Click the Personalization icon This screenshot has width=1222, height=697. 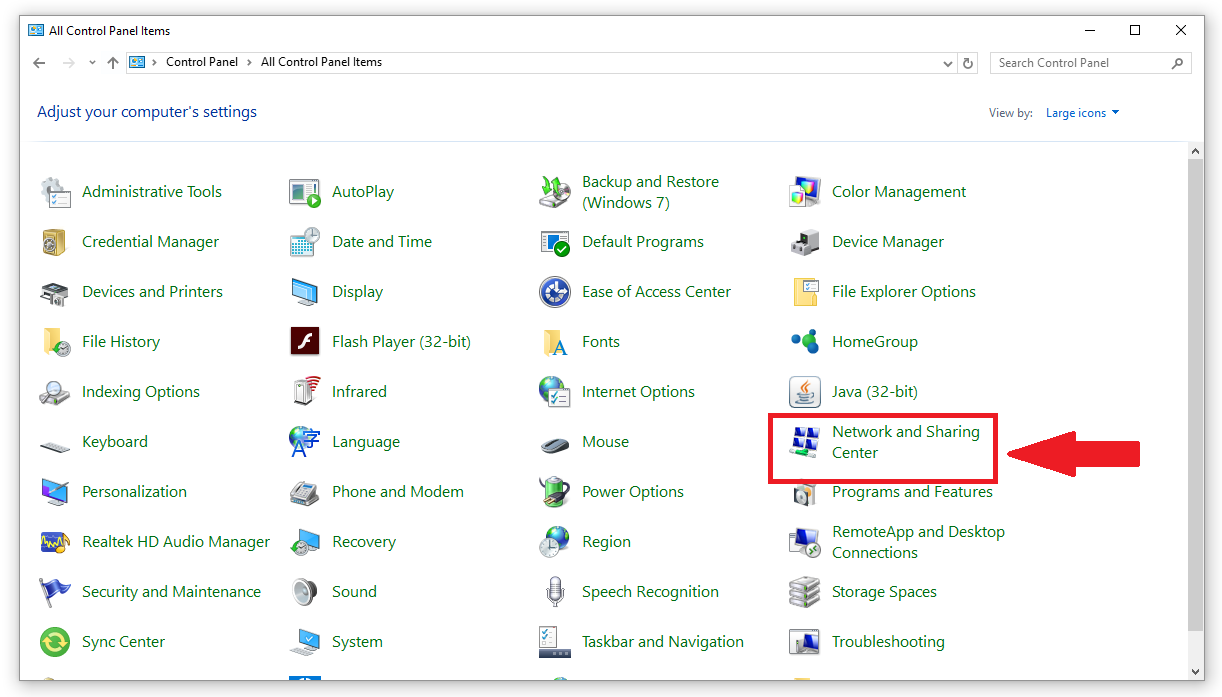pos(55,492)
